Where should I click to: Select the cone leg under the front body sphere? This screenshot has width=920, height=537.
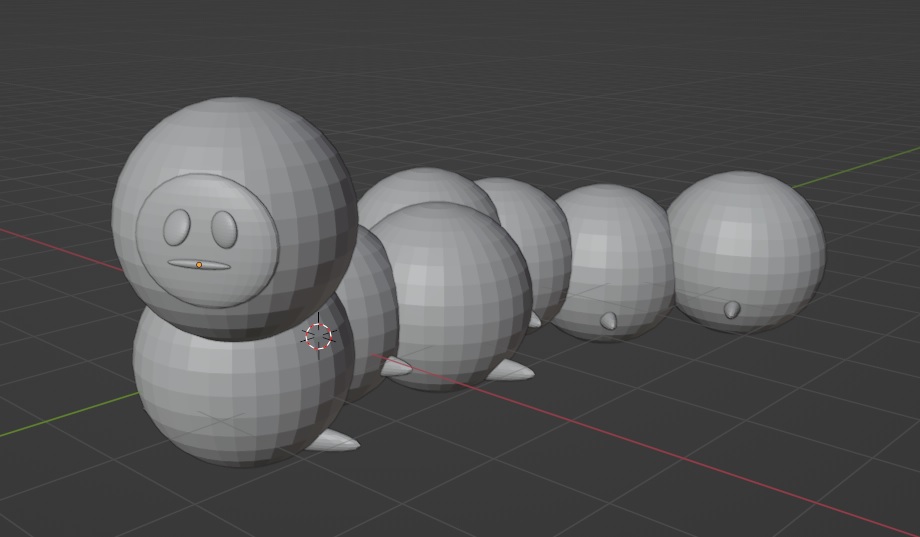coord(332,441)
